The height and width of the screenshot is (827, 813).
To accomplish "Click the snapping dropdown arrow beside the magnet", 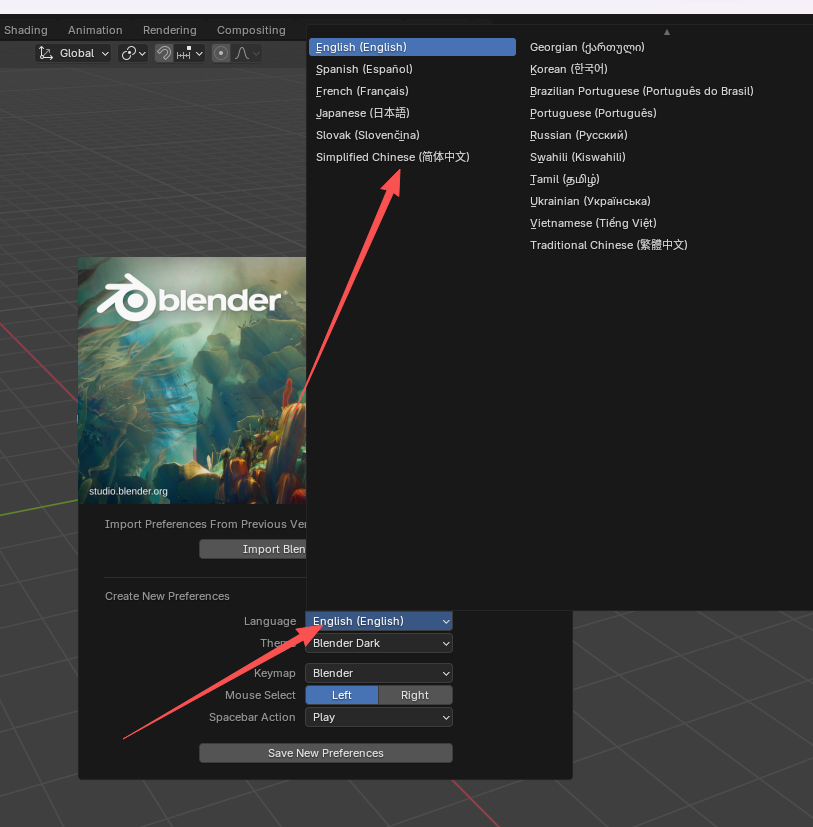I will [x=199, y=53].
